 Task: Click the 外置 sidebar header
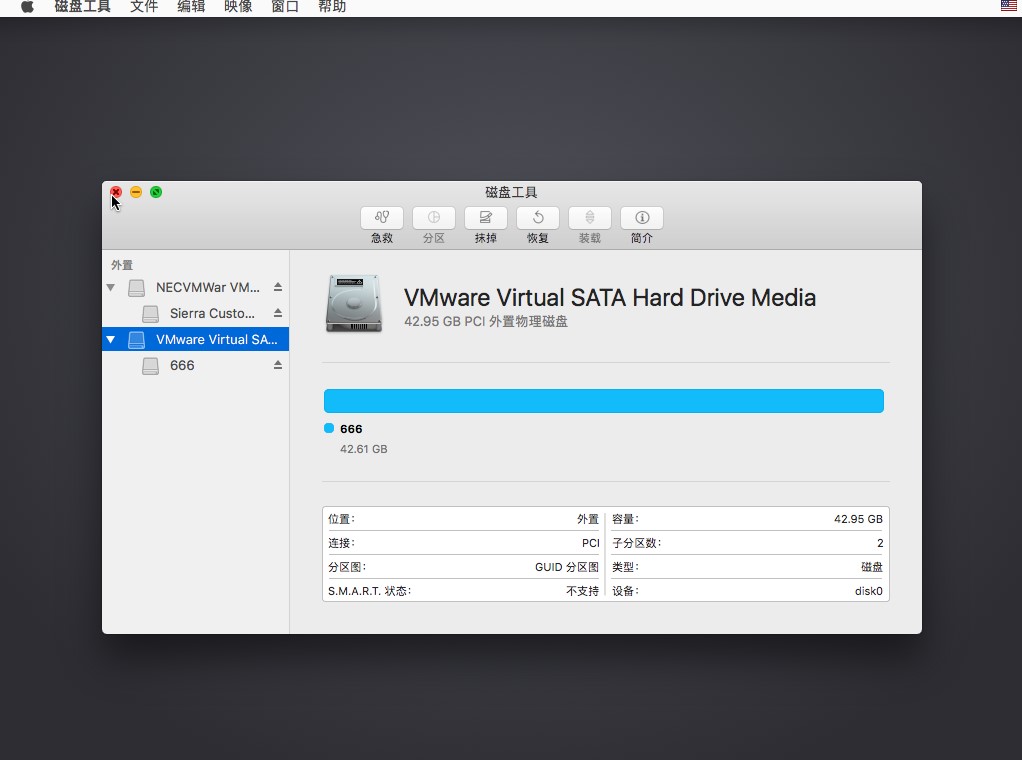click(122, 265)
